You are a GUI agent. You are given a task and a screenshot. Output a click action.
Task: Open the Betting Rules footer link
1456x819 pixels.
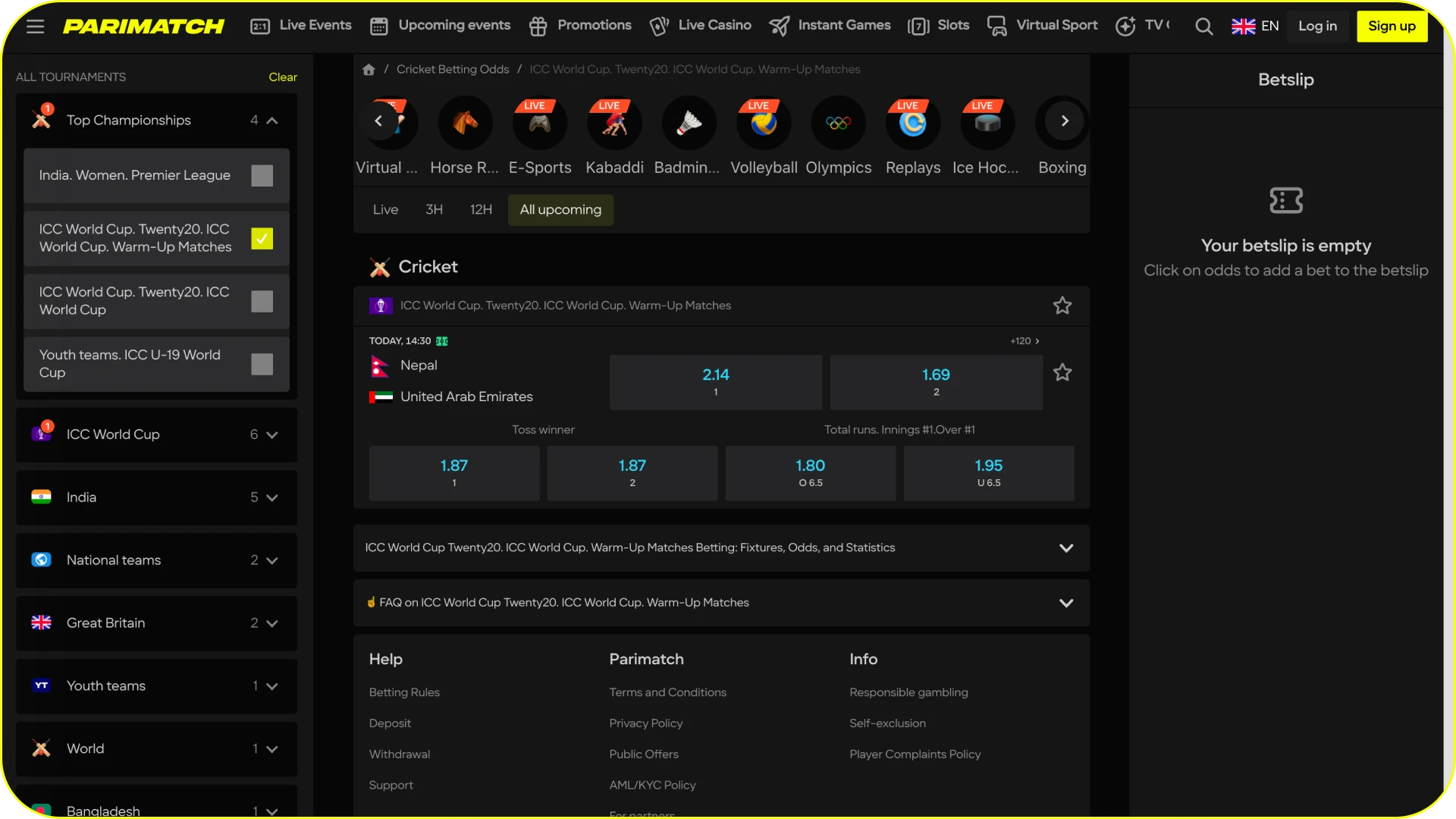pyautogui.click(x=404, y=692)
